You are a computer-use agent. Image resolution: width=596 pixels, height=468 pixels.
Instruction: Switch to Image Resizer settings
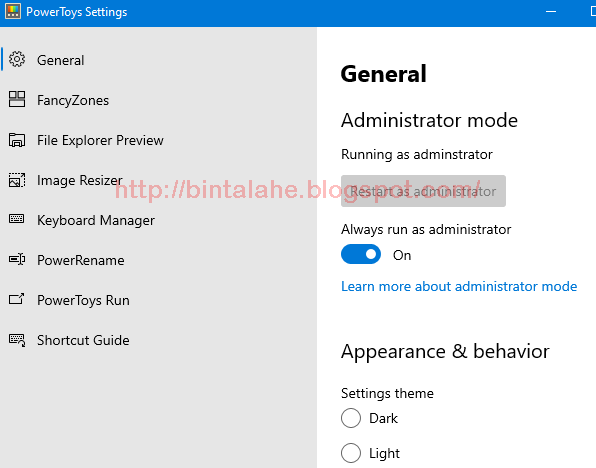pyautogui.click(x=159, y=180)
